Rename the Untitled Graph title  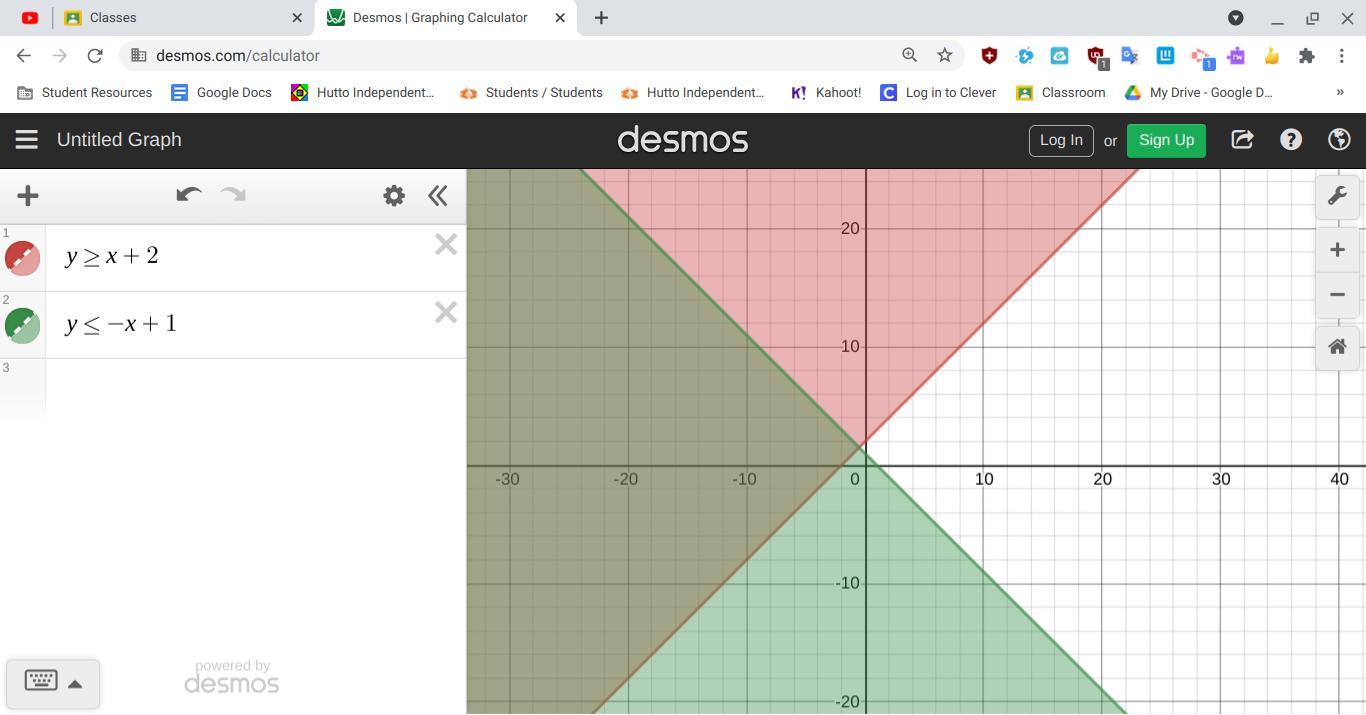pos(119,140)
